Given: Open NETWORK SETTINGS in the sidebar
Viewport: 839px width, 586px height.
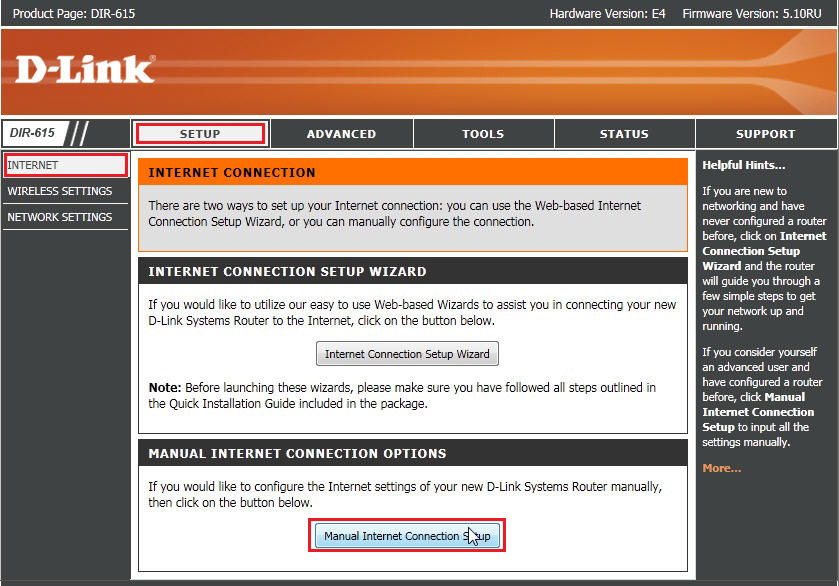Looking at the screenshot, I should pyautogui.click(x=65, y=217).
